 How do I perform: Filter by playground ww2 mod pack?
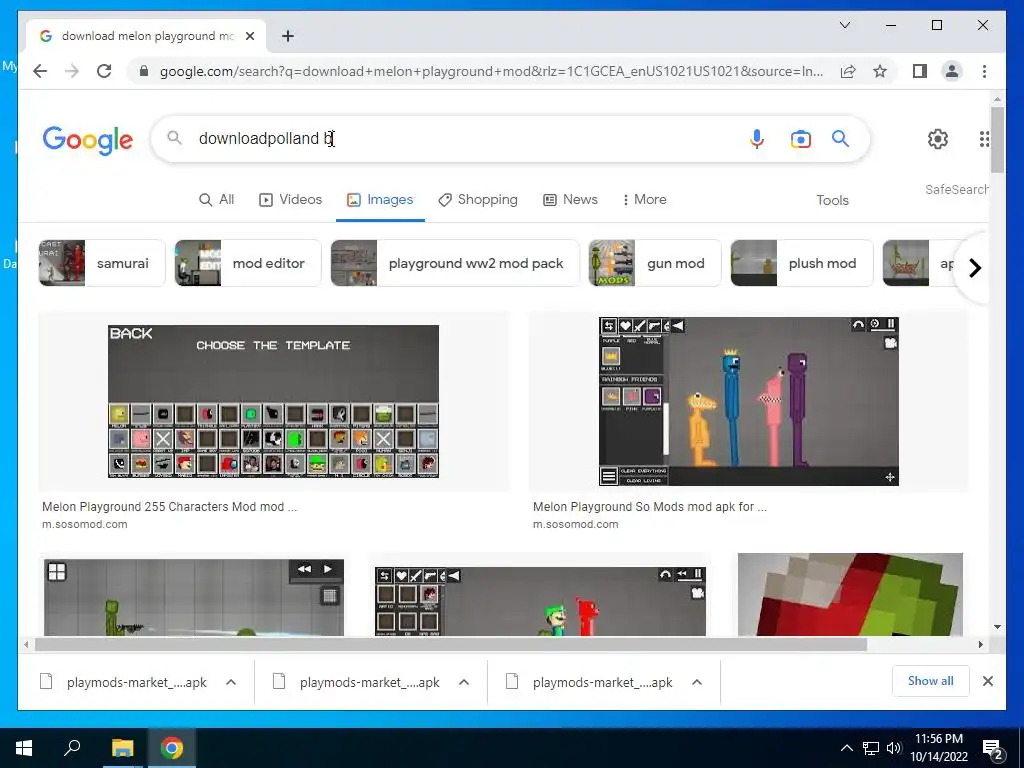[455, 263]
